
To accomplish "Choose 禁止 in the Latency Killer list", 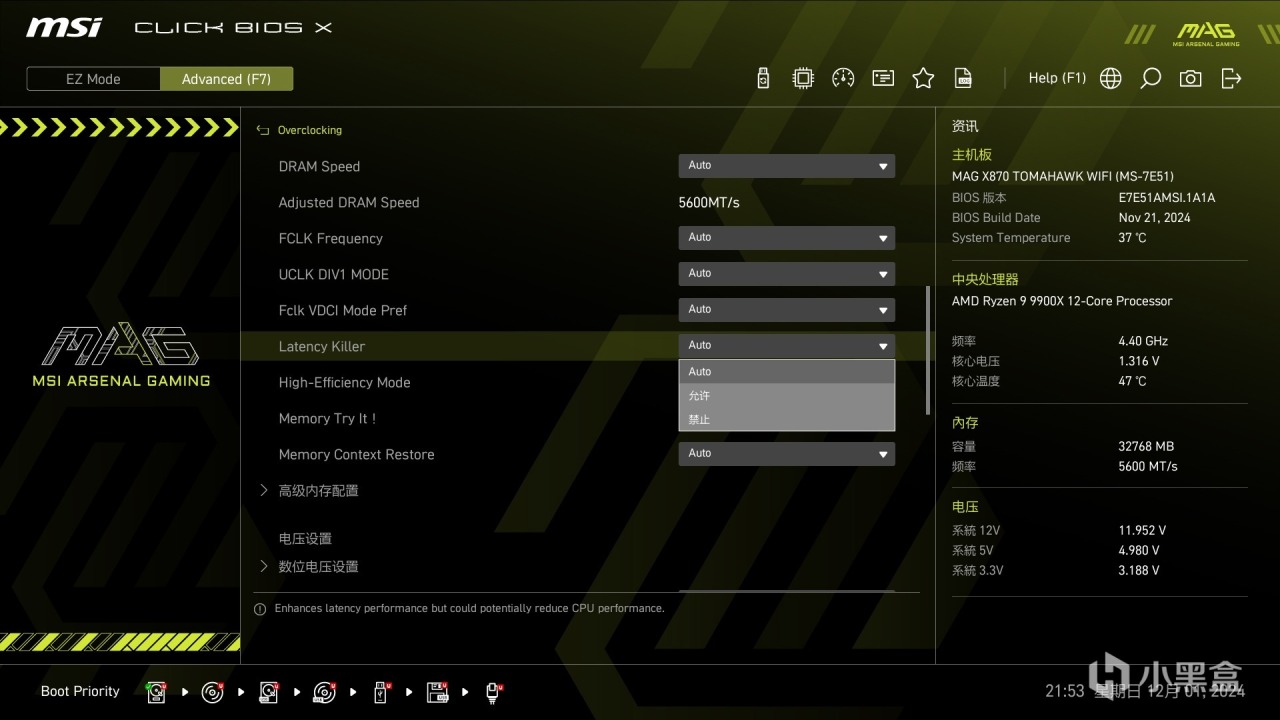I will click(786, 420).
